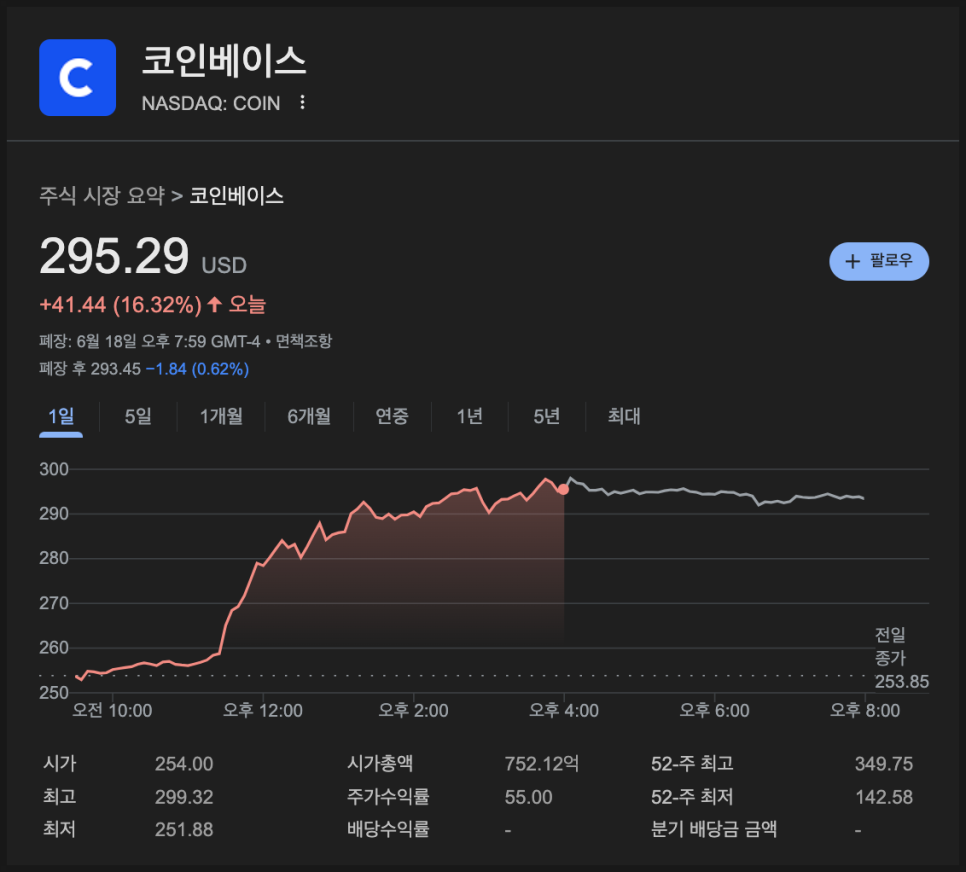Viewport: 966px width, 872px height.
Task: Open the 주식 시장 요약 breadcrumb link
Action: pos(102,196)
